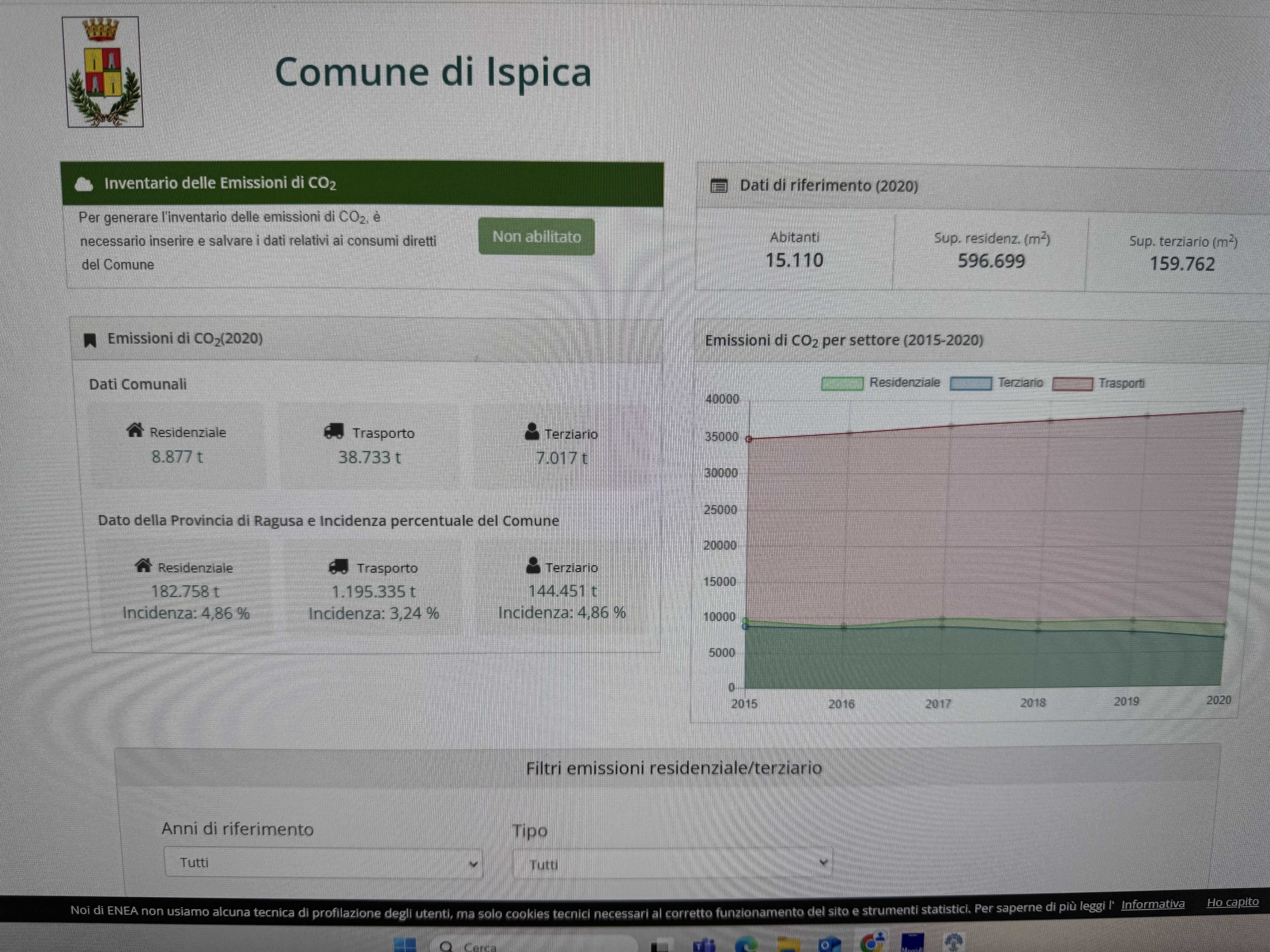Click the Emissioni di CO2 per settore chart title
The width and height of the screenshot is (1270, 952).
(x=844, y=340)
